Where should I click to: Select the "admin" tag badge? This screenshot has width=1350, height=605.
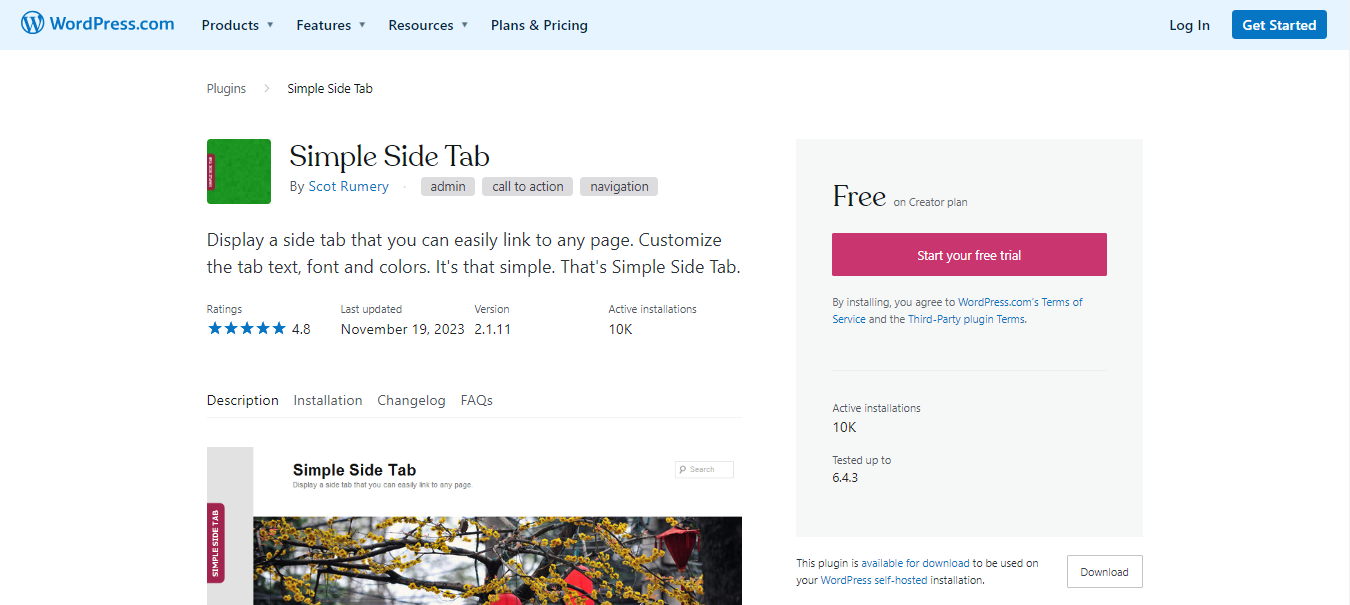point(447,186)
